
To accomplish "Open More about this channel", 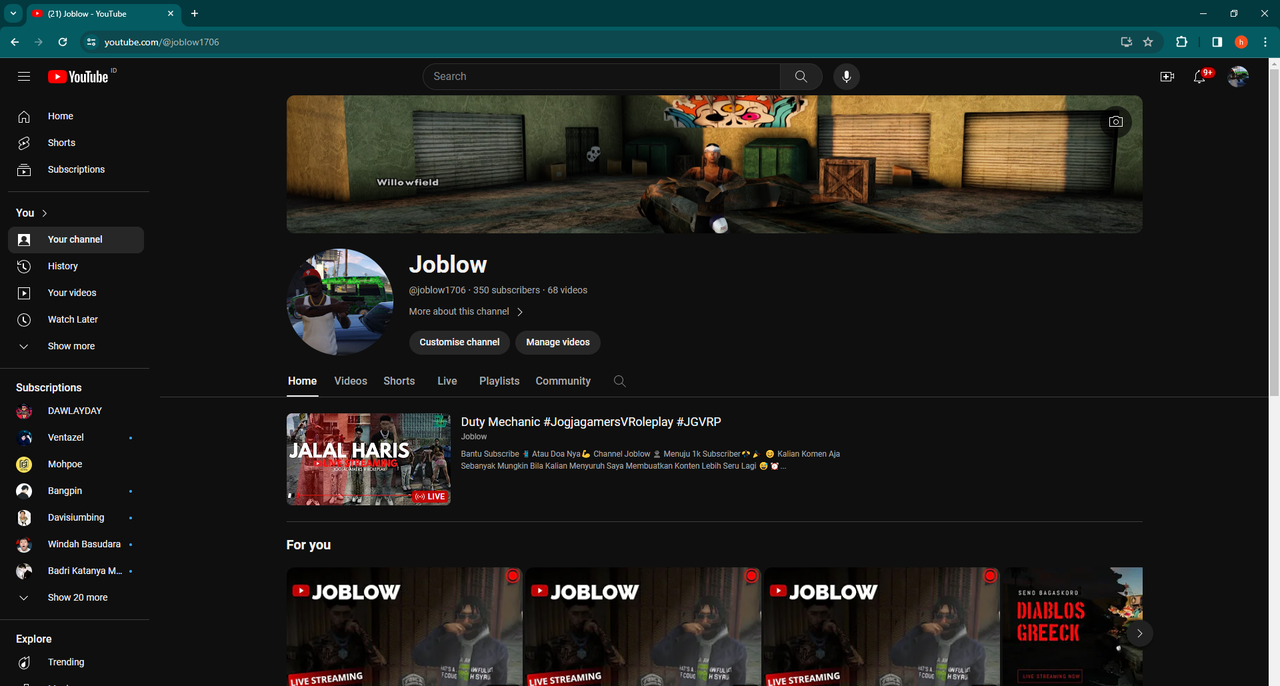I will point(466,312).
